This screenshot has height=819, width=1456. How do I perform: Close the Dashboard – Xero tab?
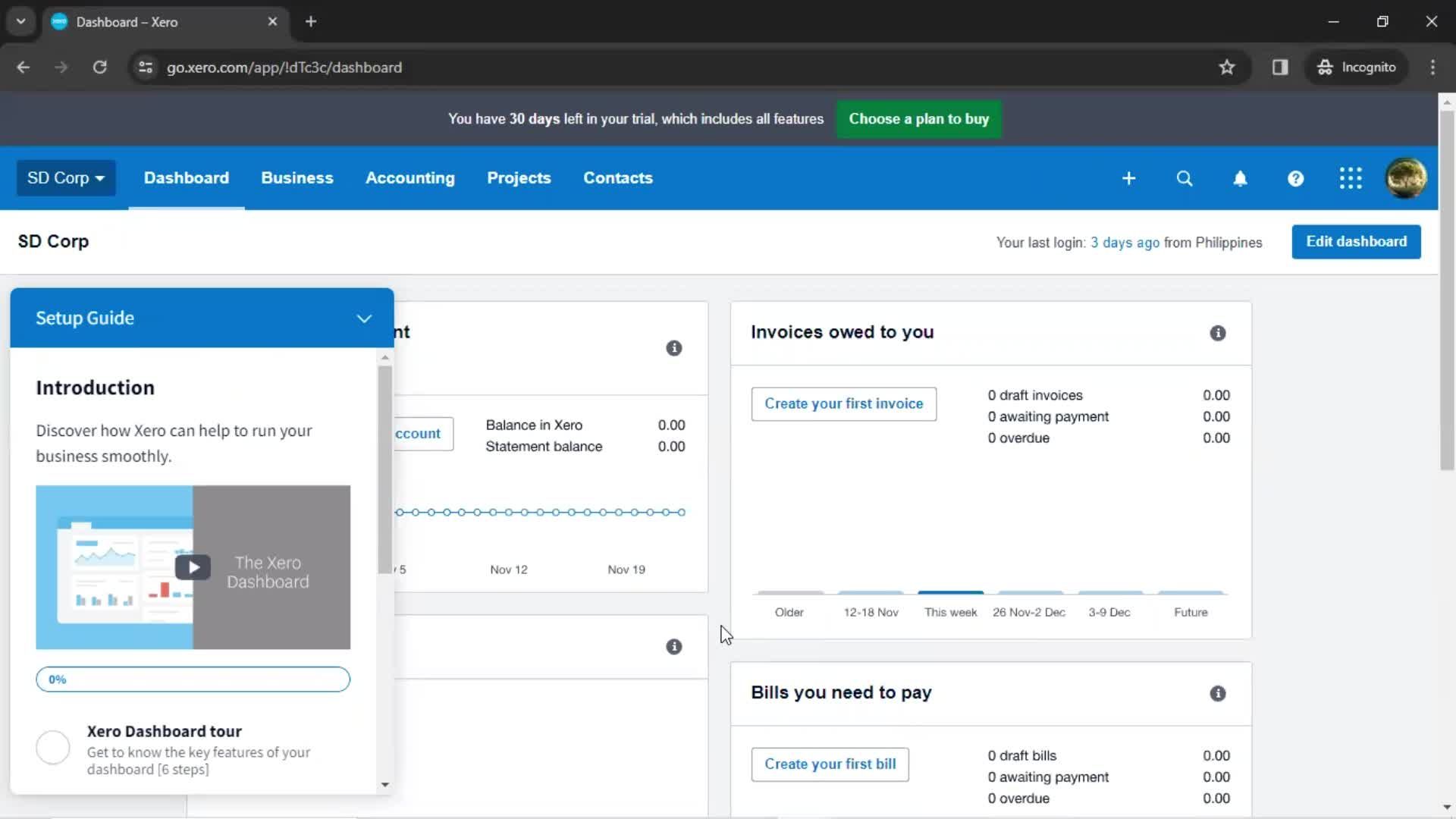pos(272,21)
